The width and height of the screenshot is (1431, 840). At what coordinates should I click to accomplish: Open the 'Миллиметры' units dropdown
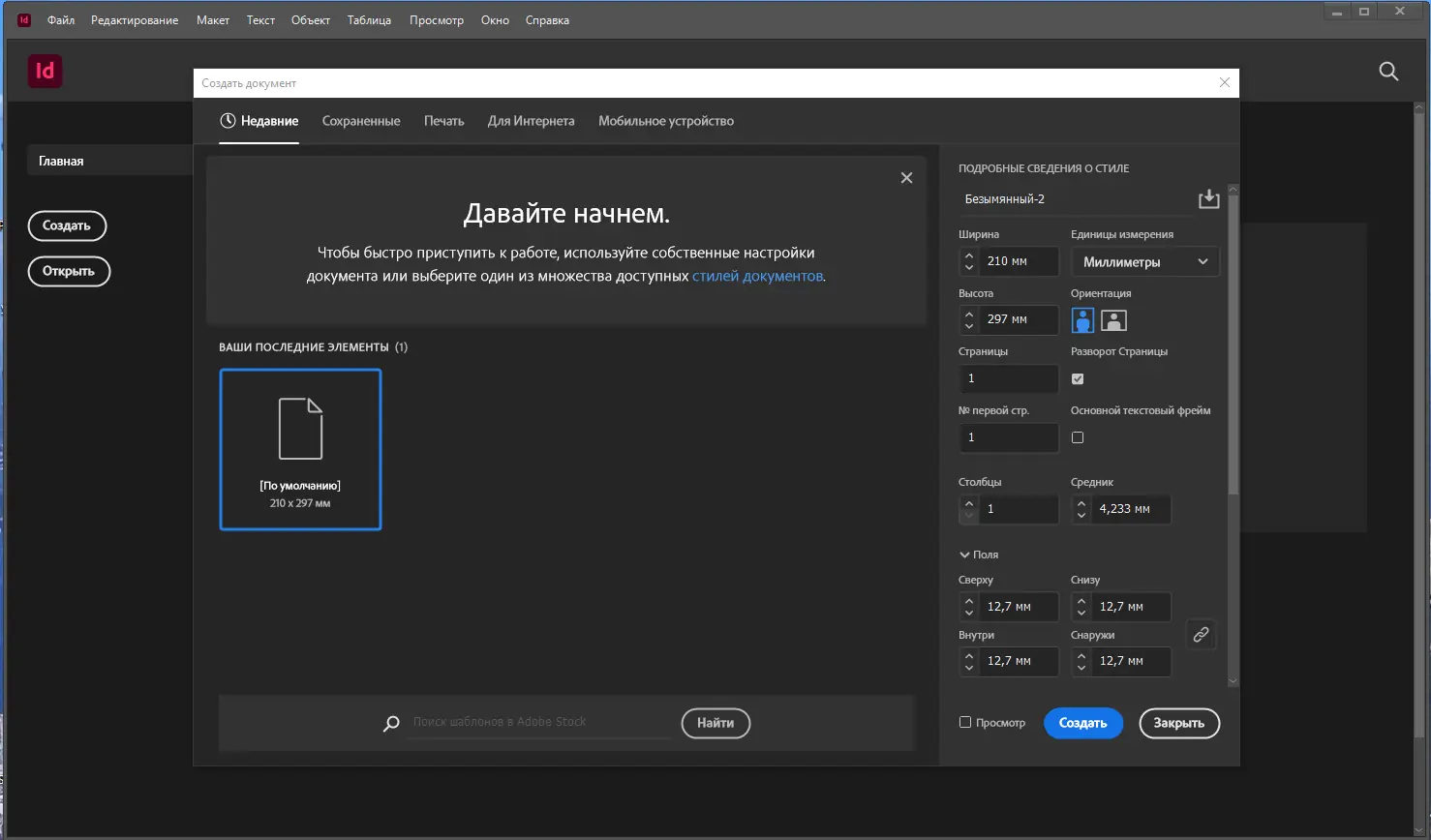point(1145,261)
